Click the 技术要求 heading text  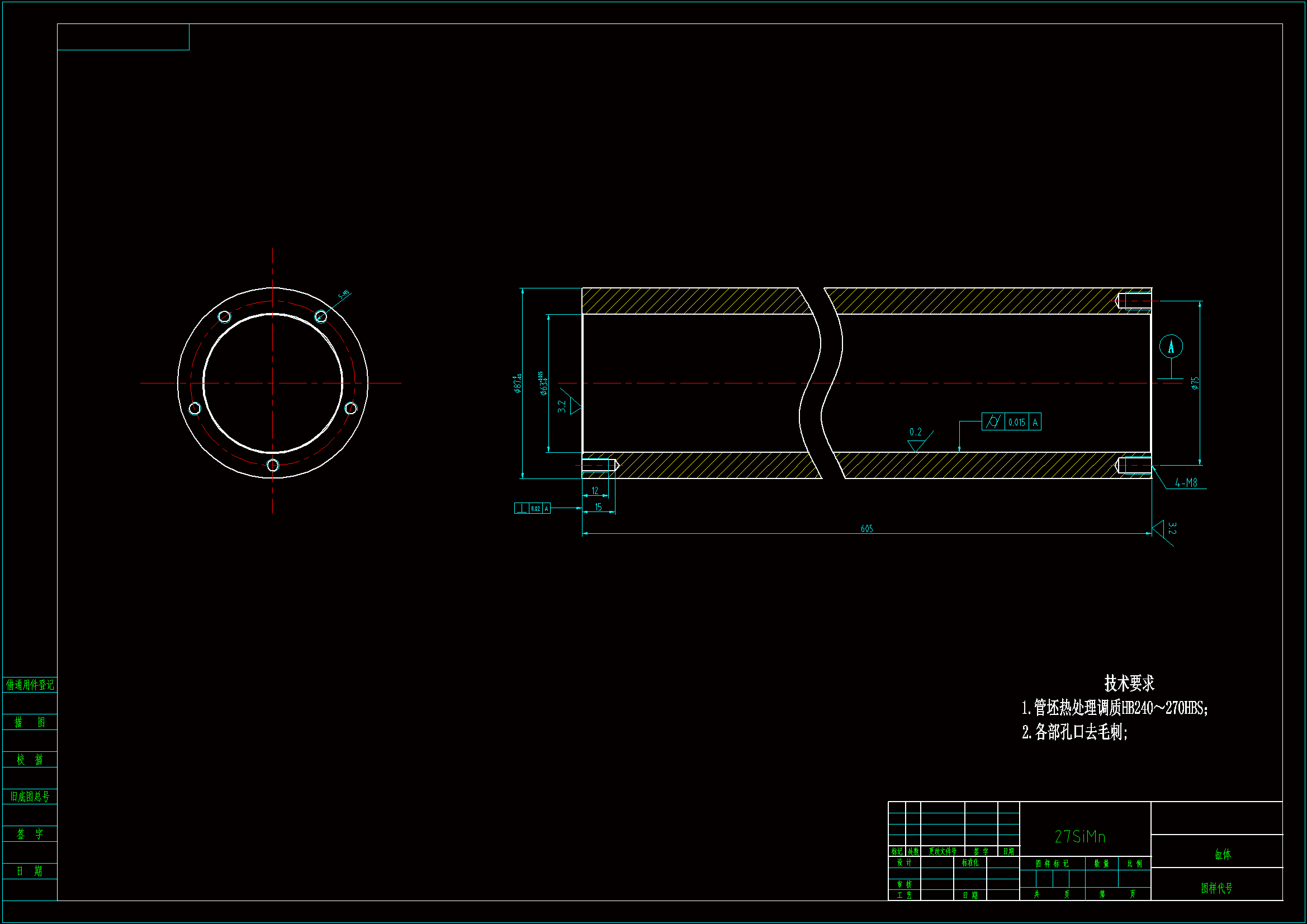[1129, 683]
